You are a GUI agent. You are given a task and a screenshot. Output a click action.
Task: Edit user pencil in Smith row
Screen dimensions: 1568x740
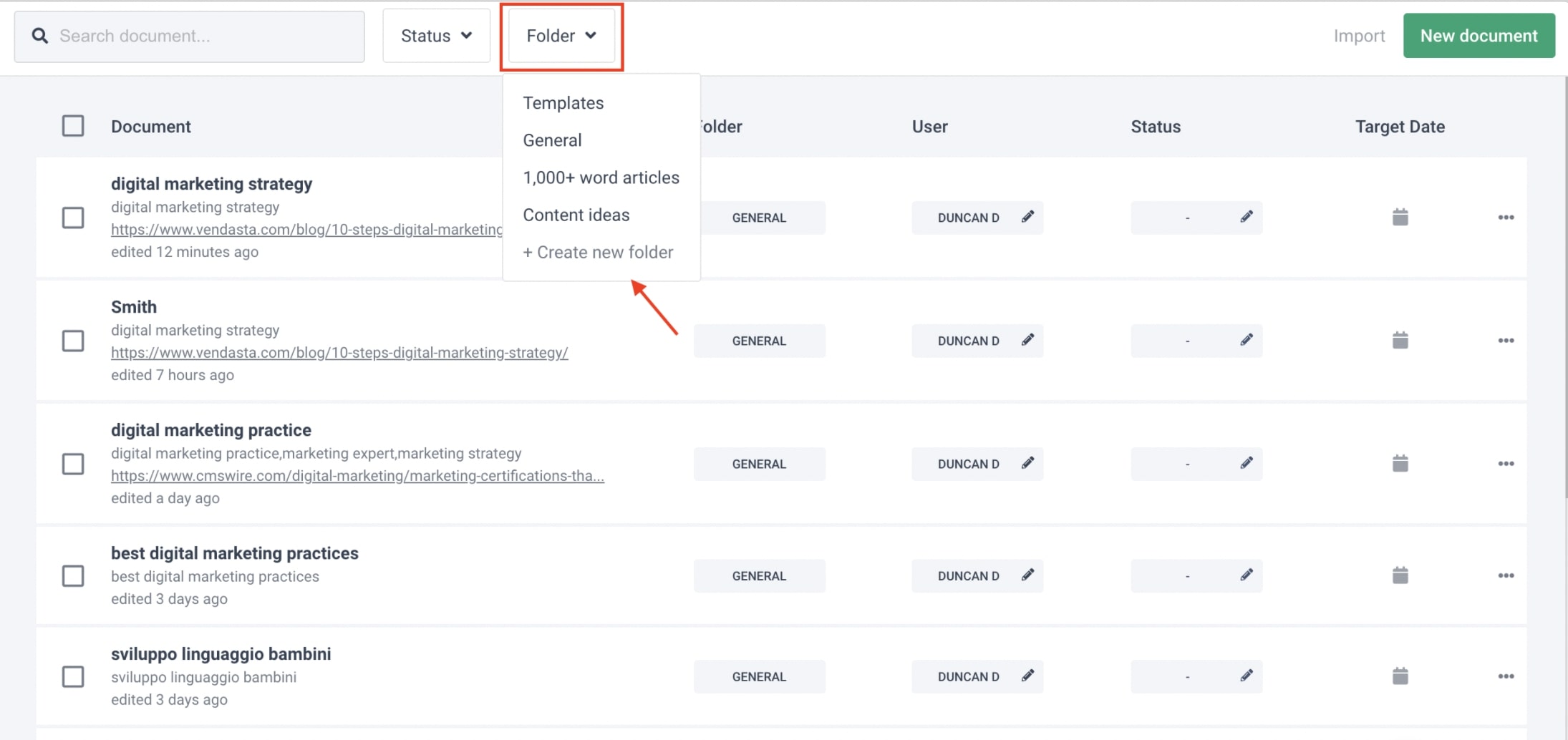(1027, 340)
